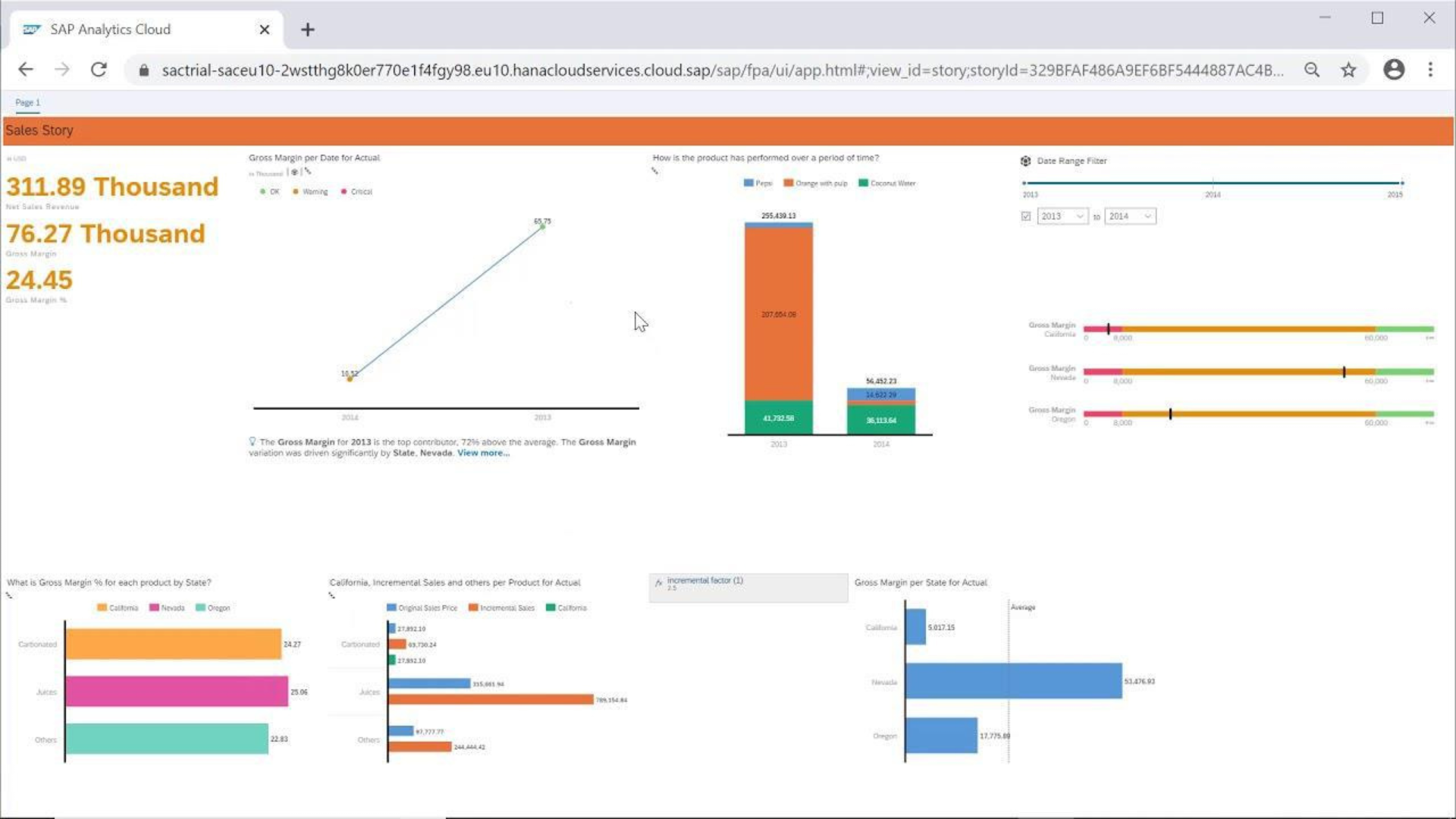Click the date range slider left handle

[x=1024, y=183]
